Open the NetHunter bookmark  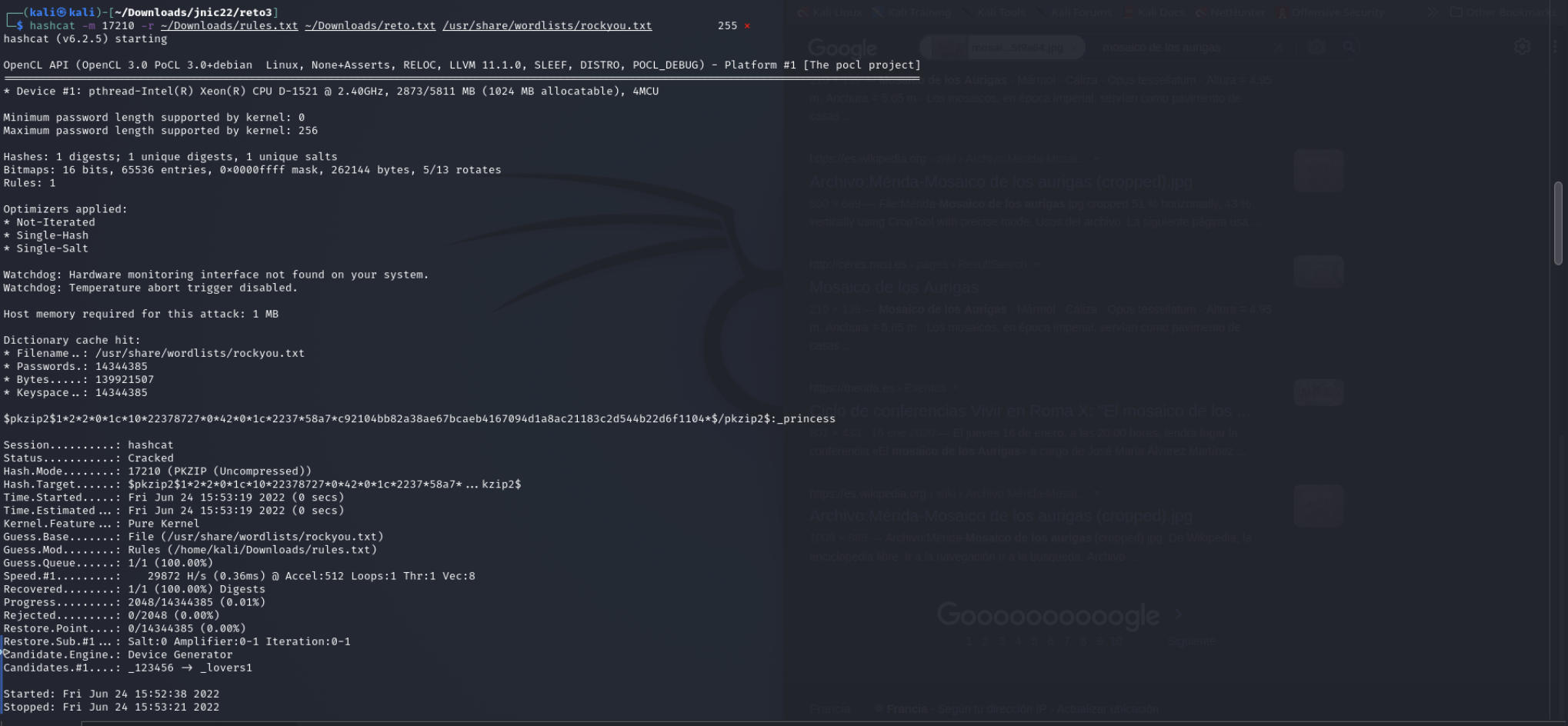(x=1230, y=12)
